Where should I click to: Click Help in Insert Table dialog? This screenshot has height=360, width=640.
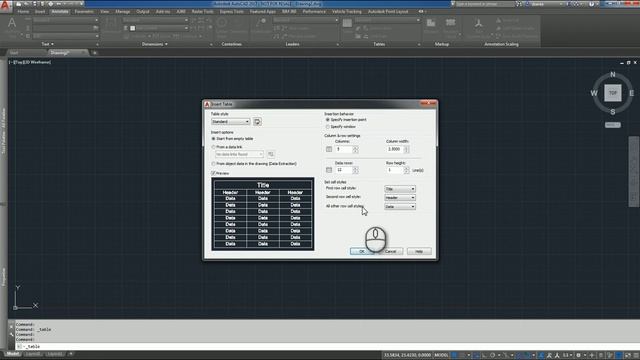419,251
